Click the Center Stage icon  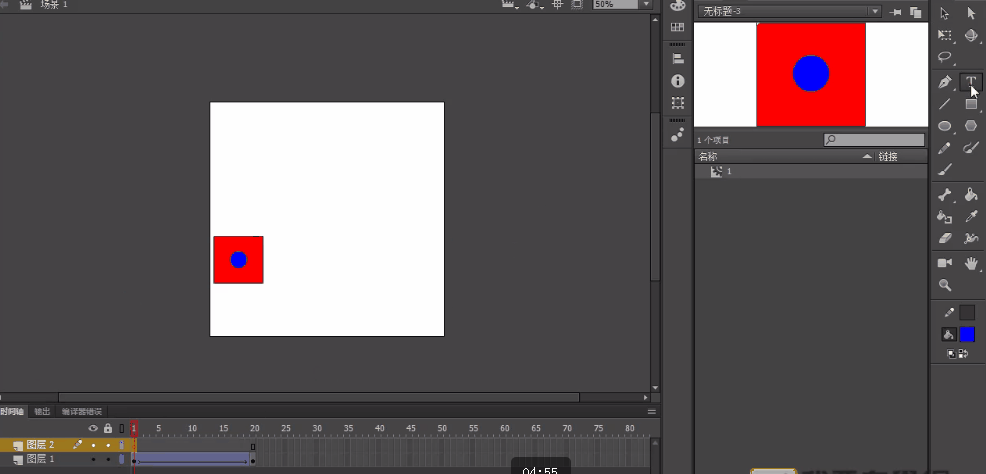[x=557, y=4]
